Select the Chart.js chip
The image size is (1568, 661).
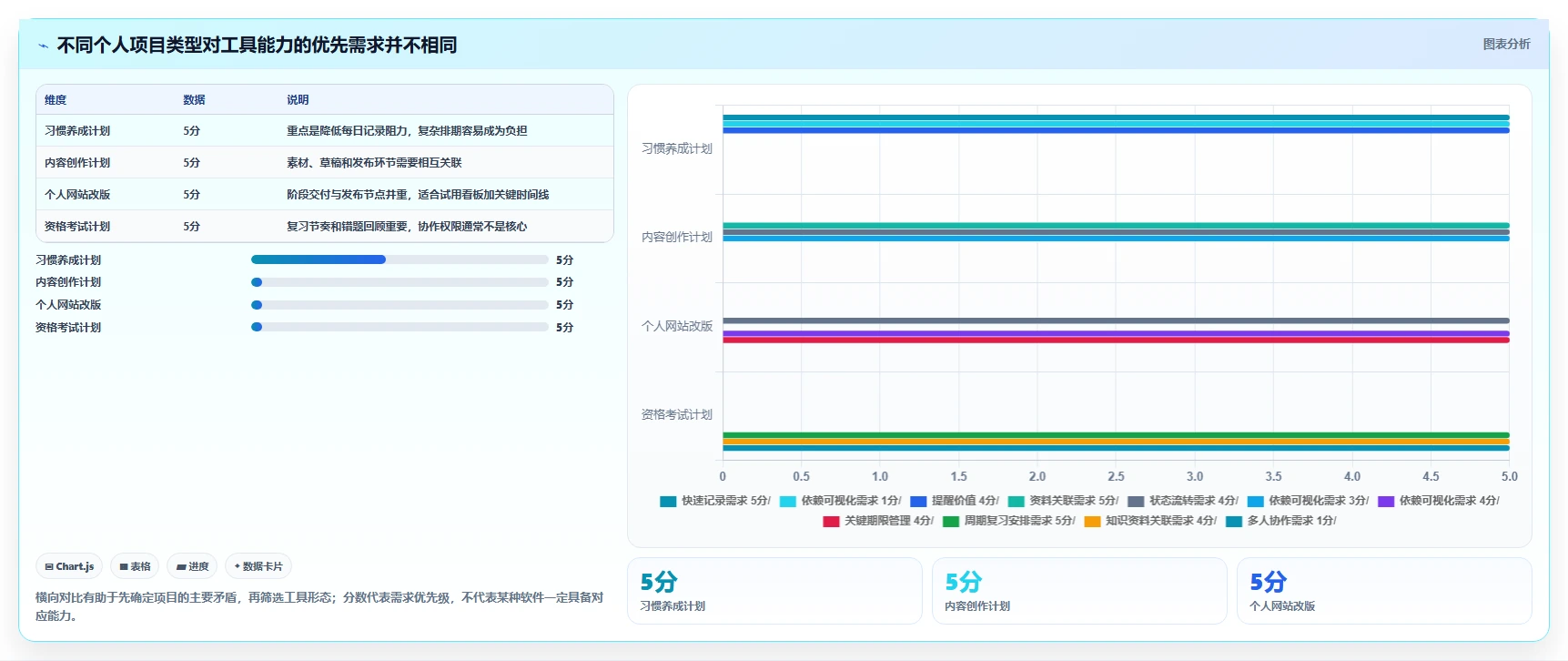[x=69, y=566]
